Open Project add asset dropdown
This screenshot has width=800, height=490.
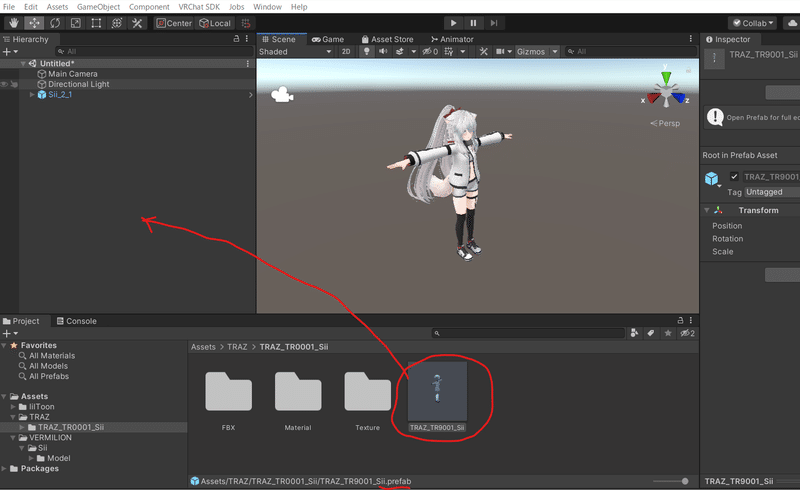[10, 333]
